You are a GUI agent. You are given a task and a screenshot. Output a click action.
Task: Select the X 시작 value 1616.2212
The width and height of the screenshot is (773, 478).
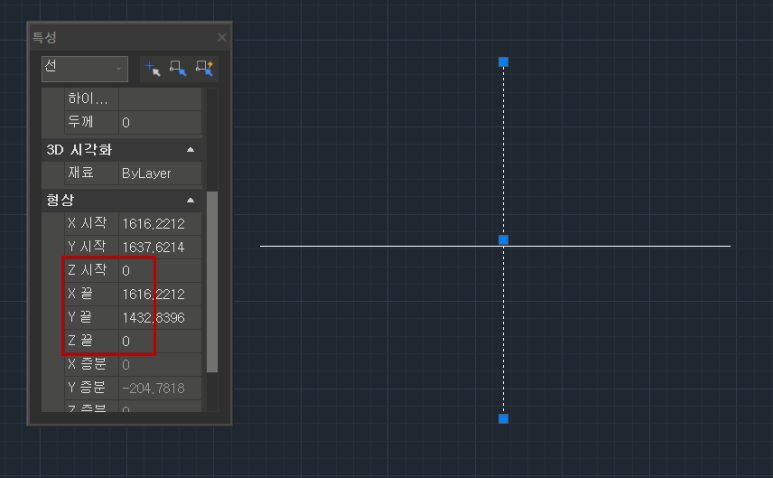pyautogui.click(x=160, y=224)
